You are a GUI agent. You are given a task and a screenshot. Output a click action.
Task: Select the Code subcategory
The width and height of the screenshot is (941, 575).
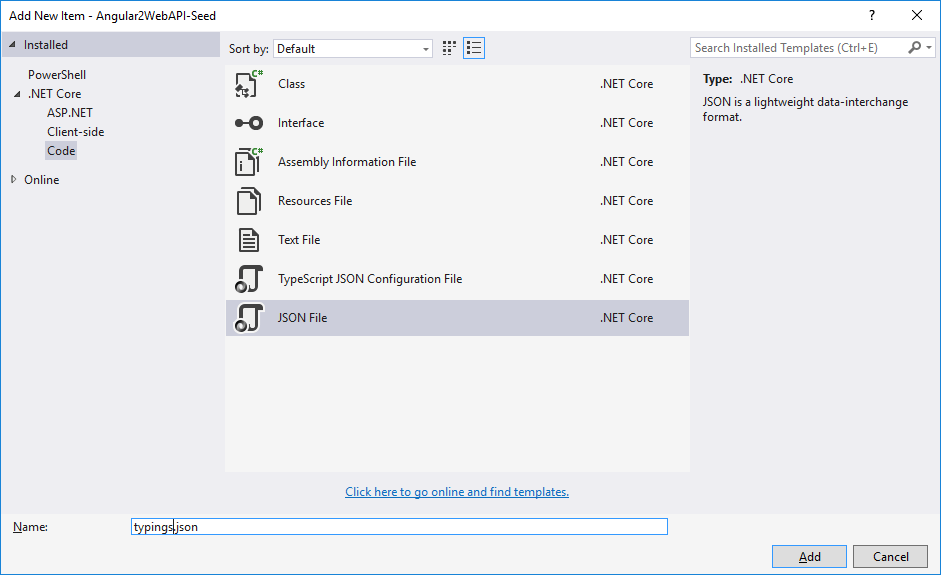[x=61, y=151]
